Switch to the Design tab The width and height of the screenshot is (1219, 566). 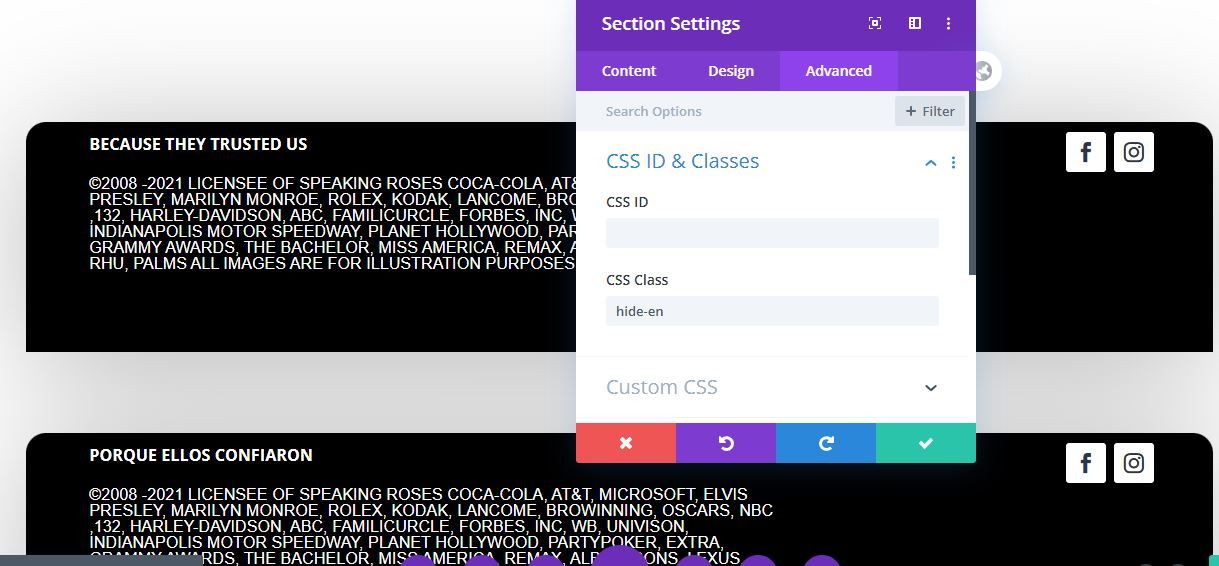click(x=731, y=71)
